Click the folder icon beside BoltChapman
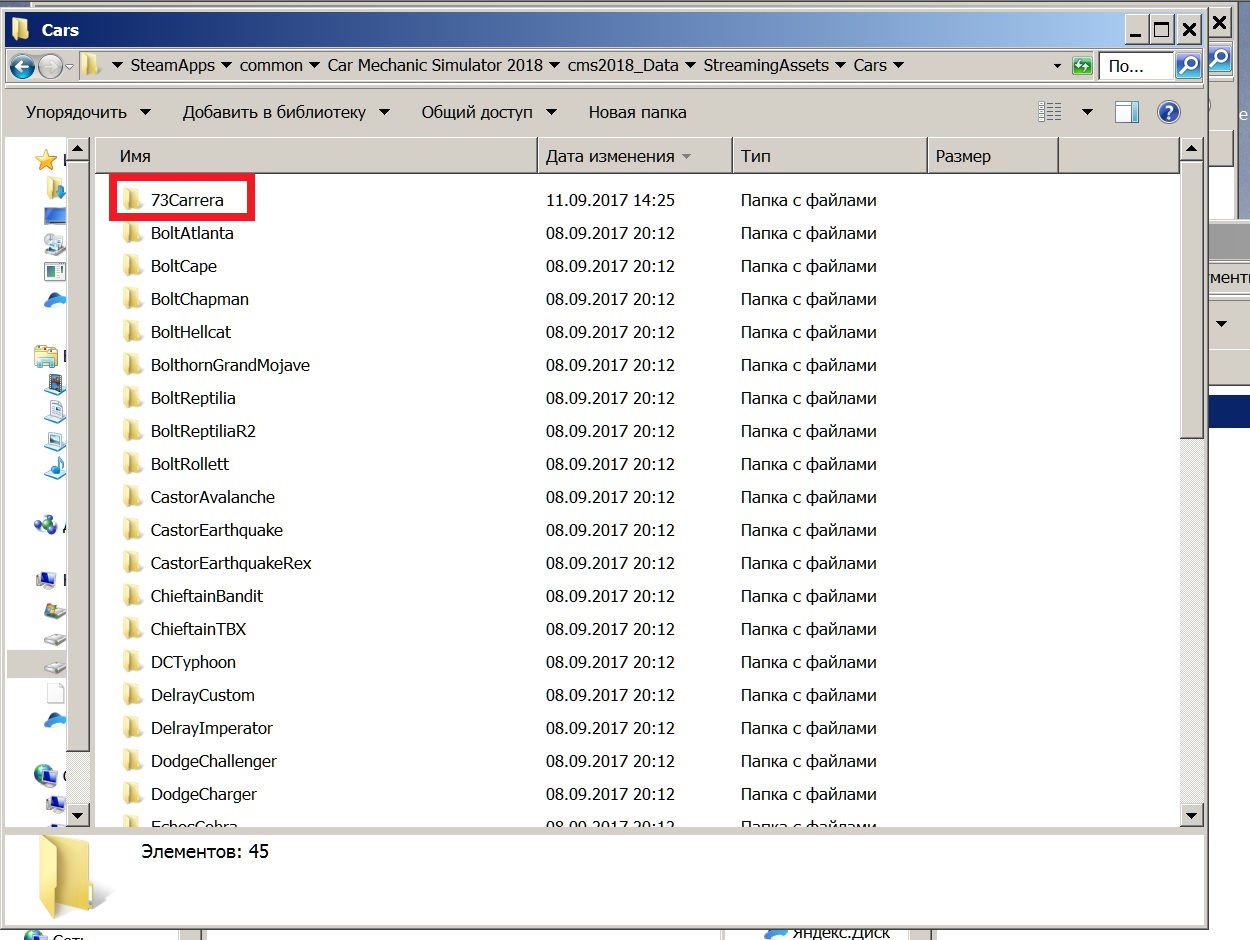Viewport: 1250px width, 940px height. pos(132,299)
